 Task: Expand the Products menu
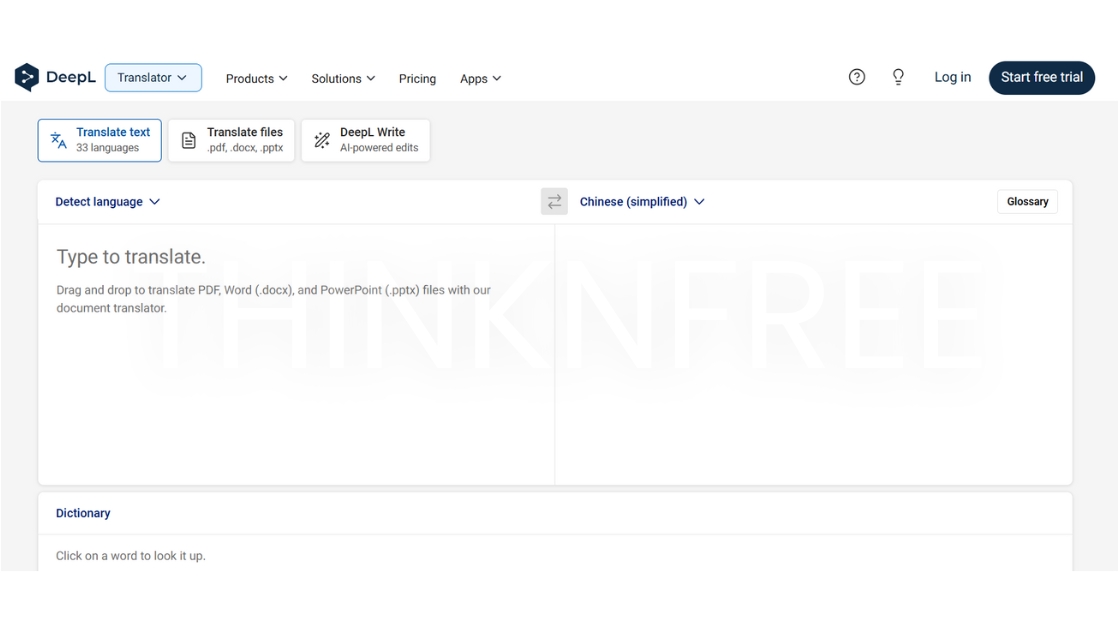256,79
